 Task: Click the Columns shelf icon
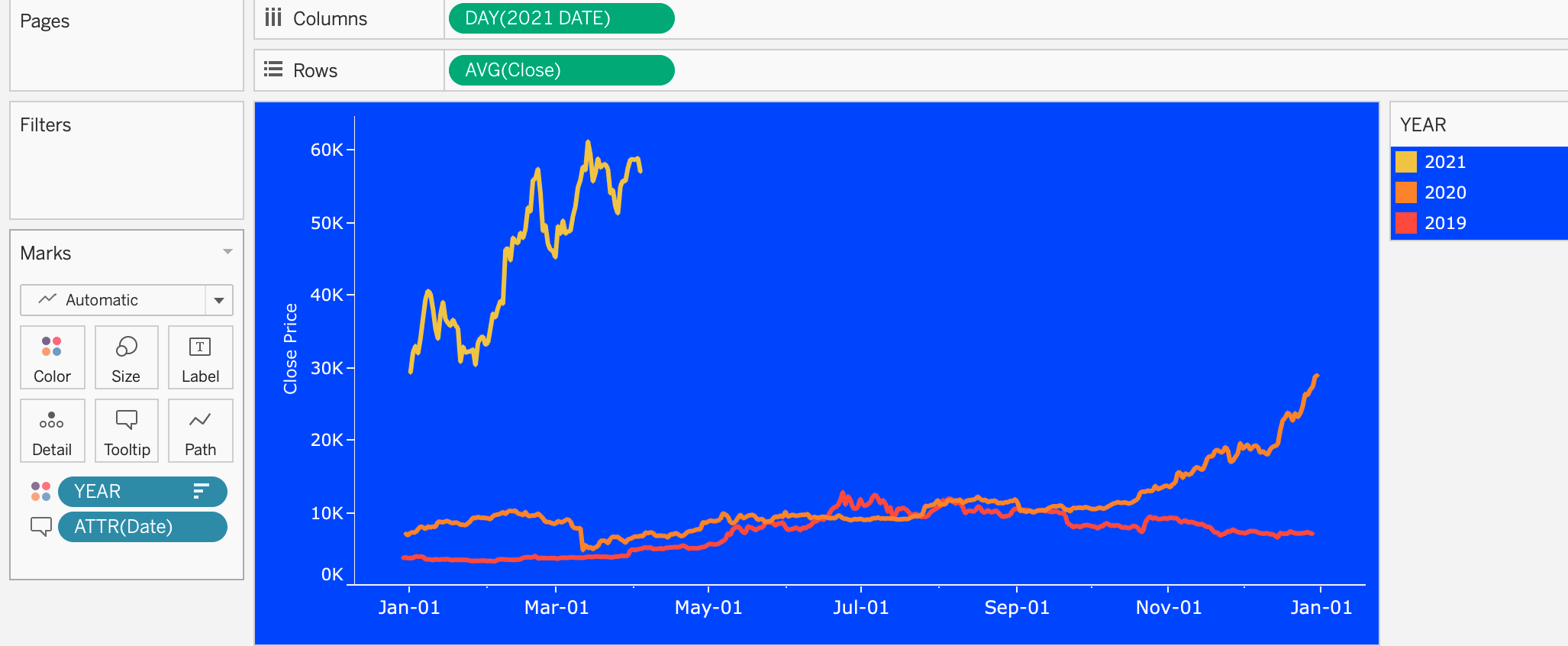(x=273, y=18)
